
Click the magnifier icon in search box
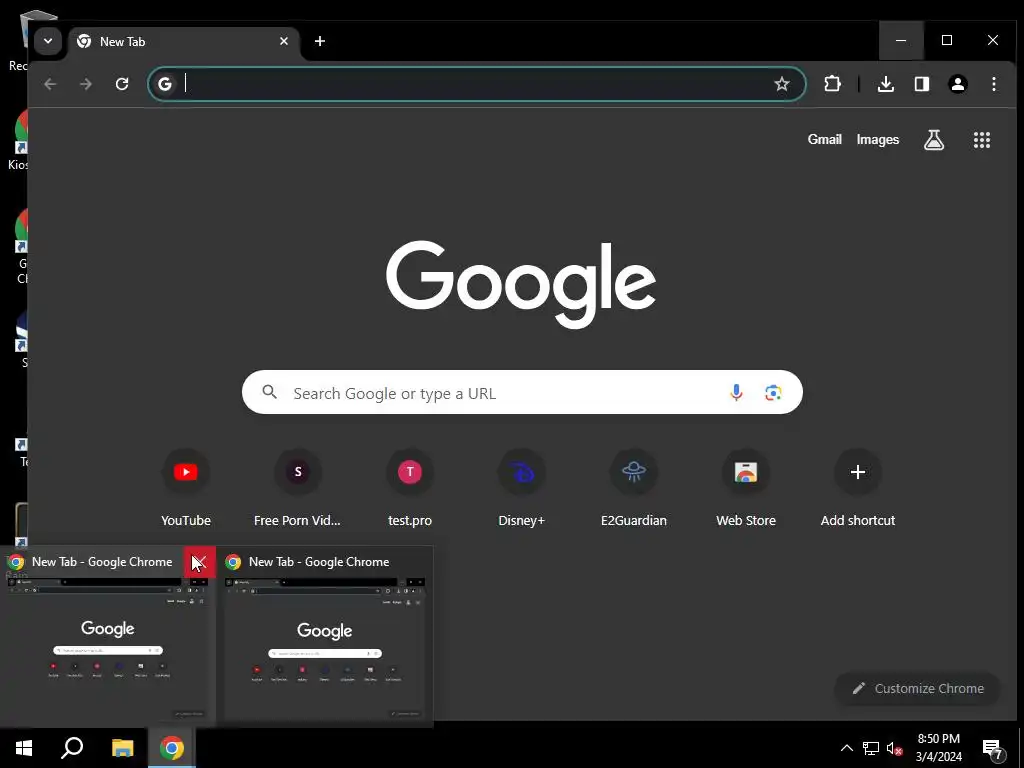coord(270,392)
